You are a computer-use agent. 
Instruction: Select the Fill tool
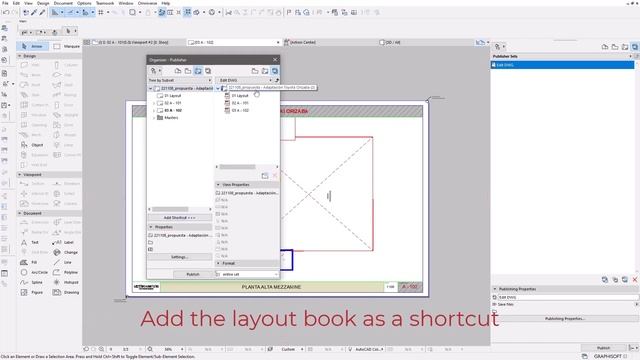point(30,262)
